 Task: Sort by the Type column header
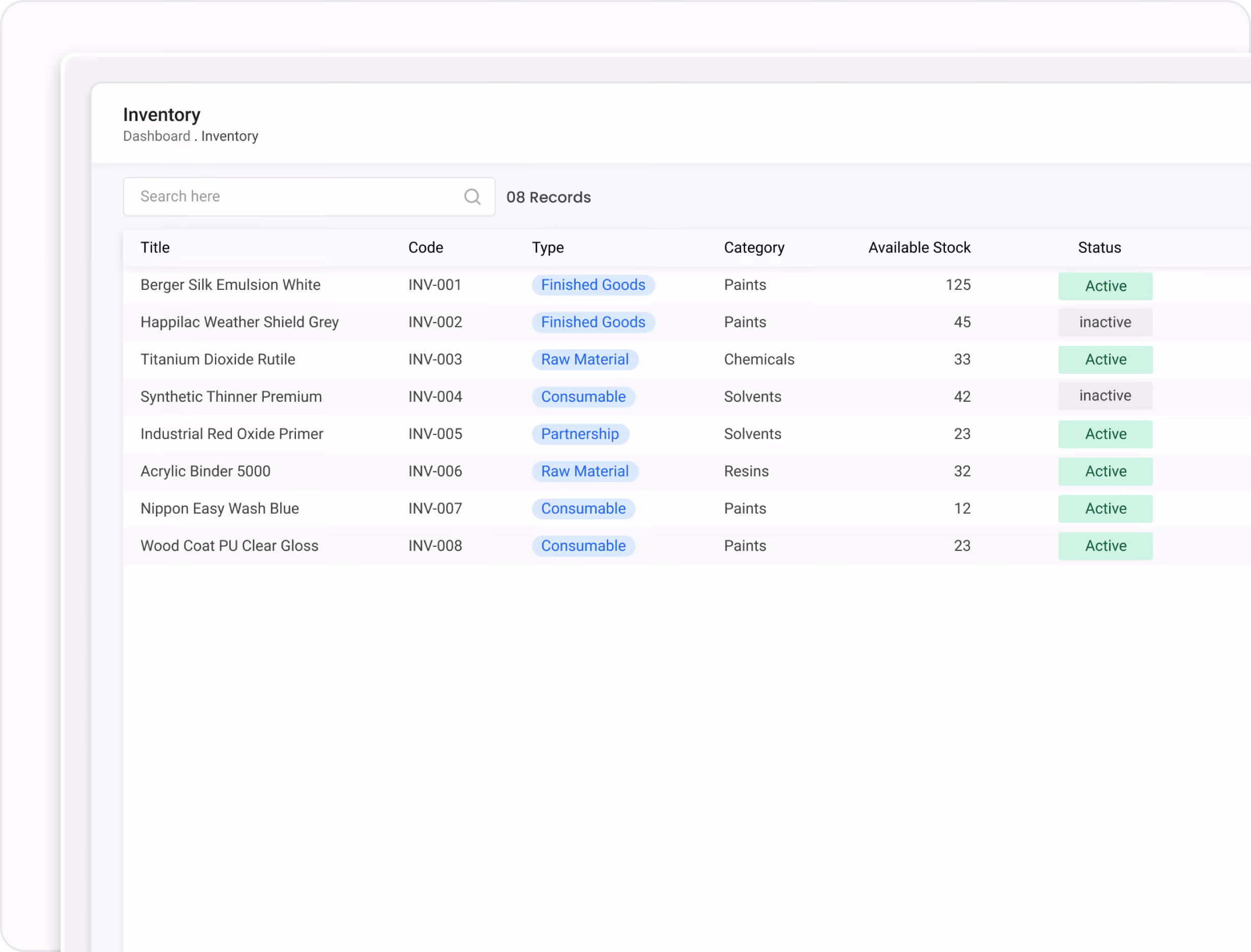click(547, 248)
